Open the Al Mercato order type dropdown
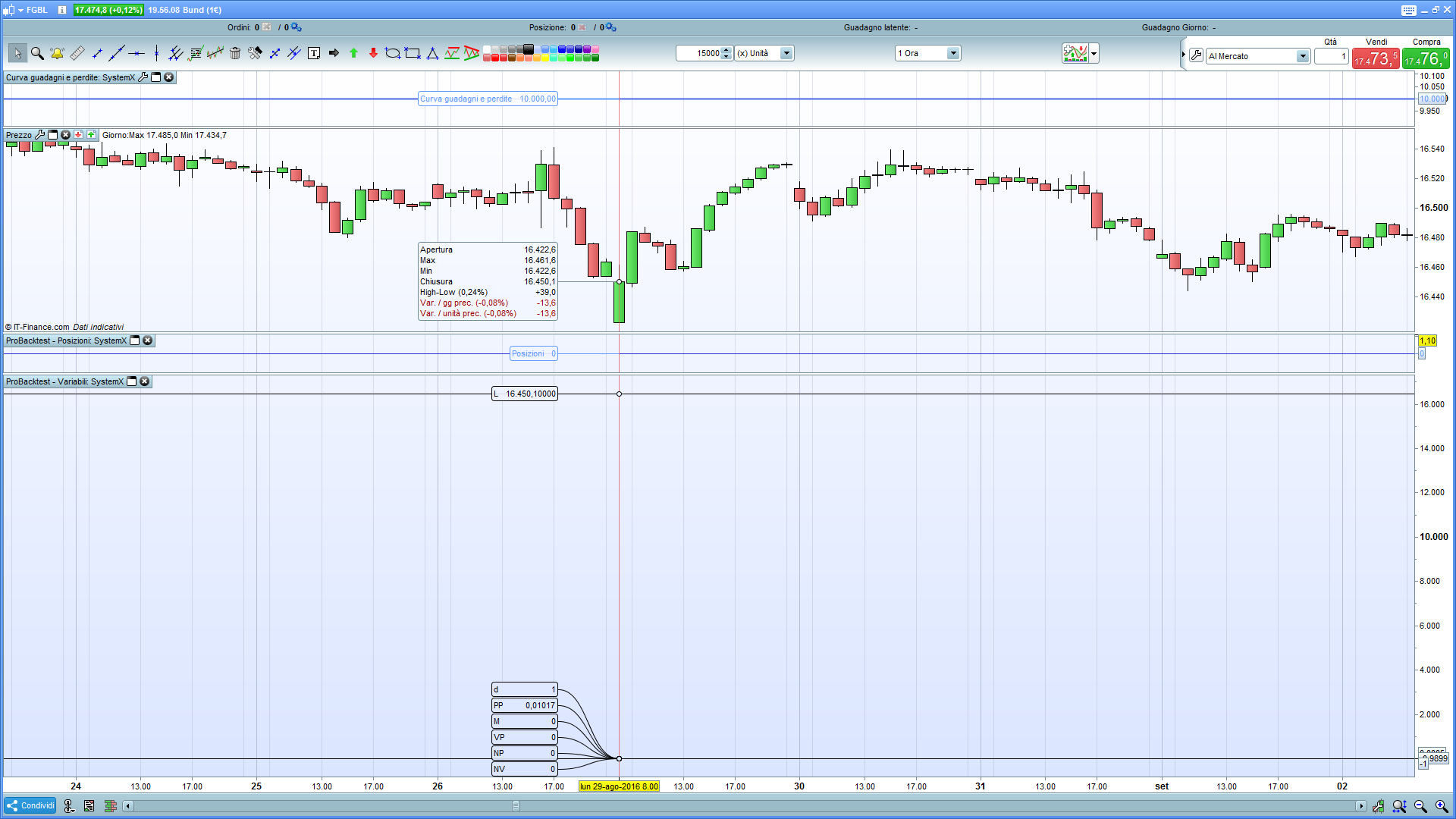The height and width of the screenshot is (819, 1456). point(1302,56)
